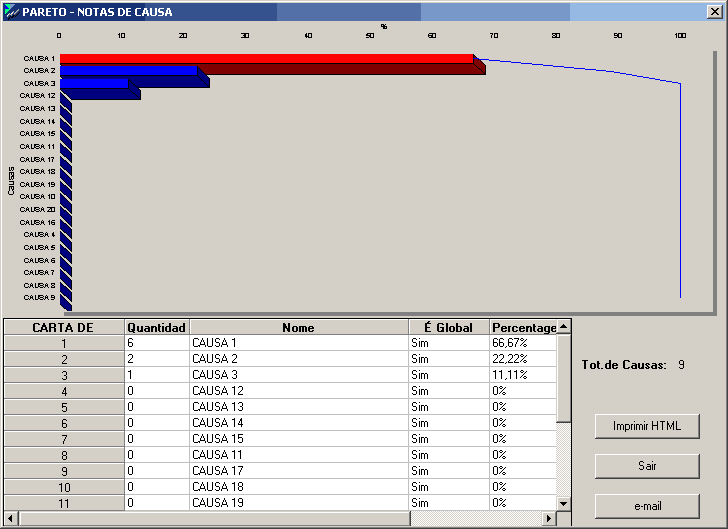Click the application icon in title bar
The image size is (728, 529).
click(x=12, y=12)
